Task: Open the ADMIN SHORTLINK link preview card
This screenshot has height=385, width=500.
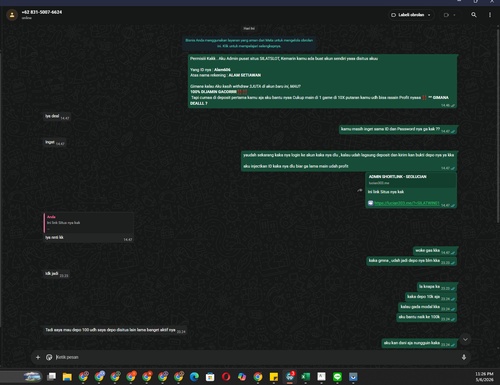Action: point(411,180)
